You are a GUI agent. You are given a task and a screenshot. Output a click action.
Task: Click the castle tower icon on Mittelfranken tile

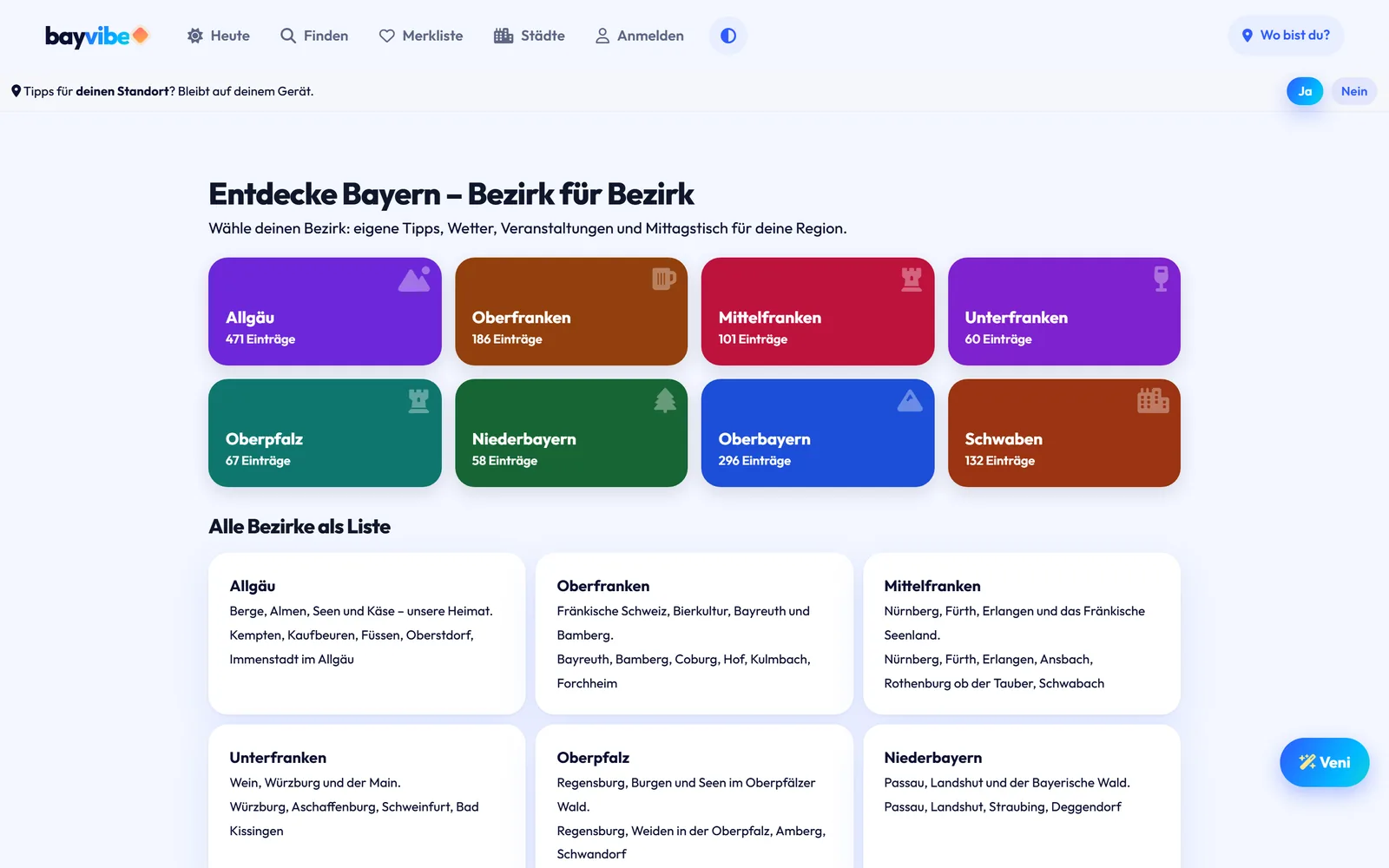[912, 279]
